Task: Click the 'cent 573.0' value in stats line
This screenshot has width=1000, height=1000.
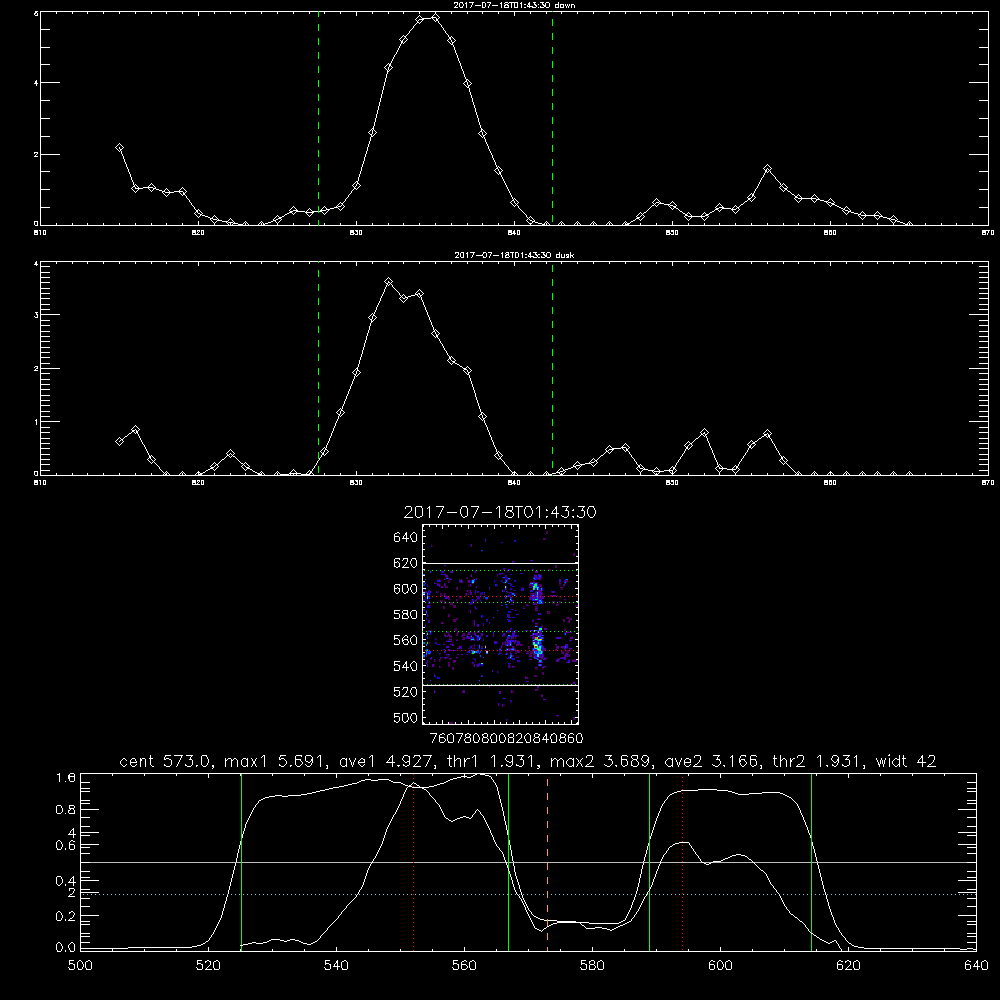Action: pyautogui.click(x=166, y=761)
